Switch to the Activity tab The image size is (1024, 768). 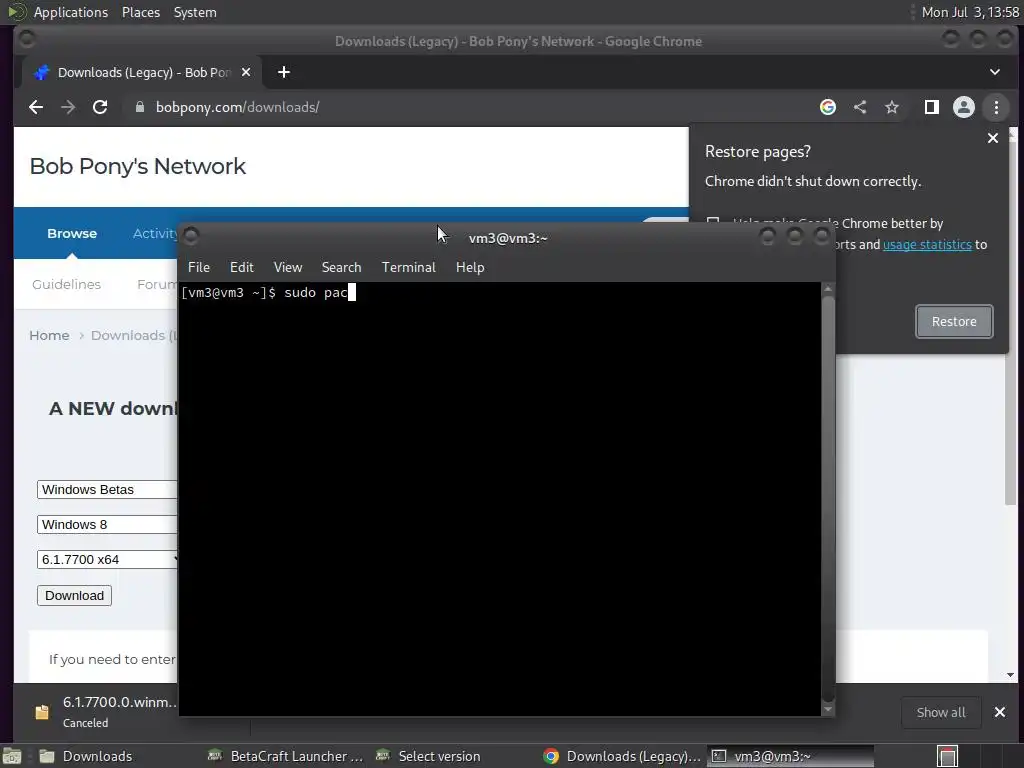pyautogui.click(x=155, y=233)
